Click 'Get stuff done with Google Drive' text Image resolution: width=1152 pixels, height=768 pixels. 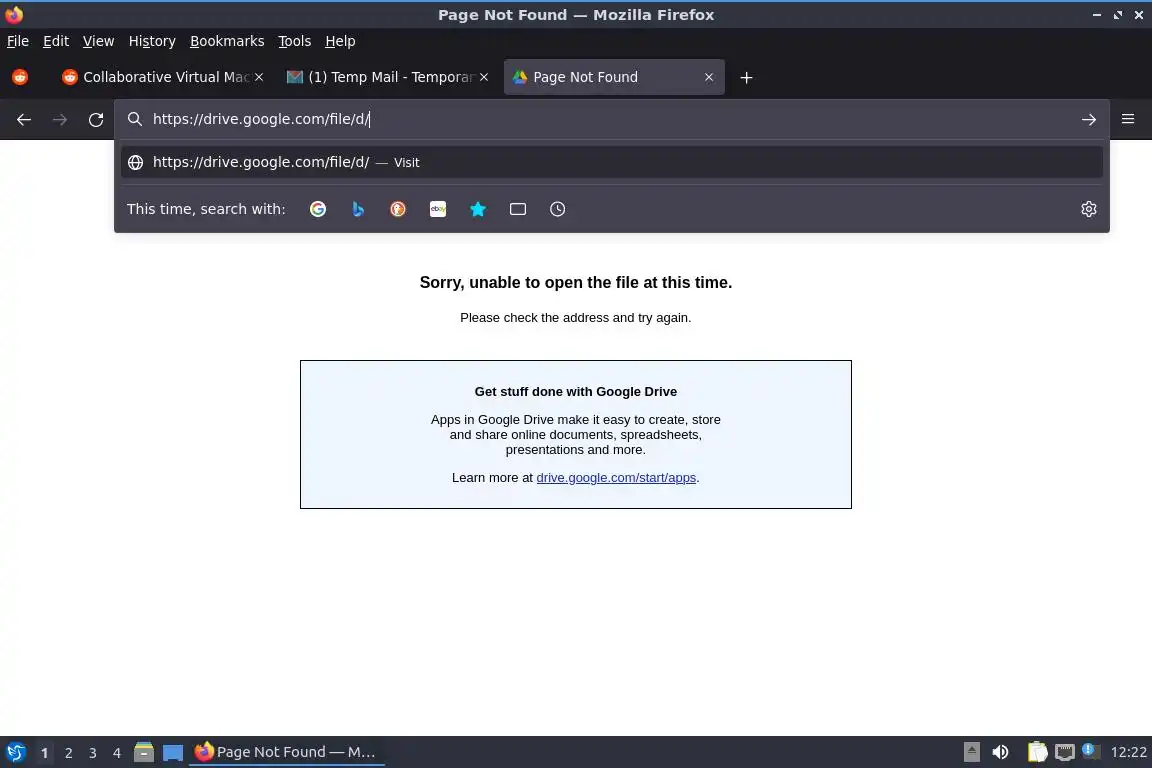tap(576, 392)
